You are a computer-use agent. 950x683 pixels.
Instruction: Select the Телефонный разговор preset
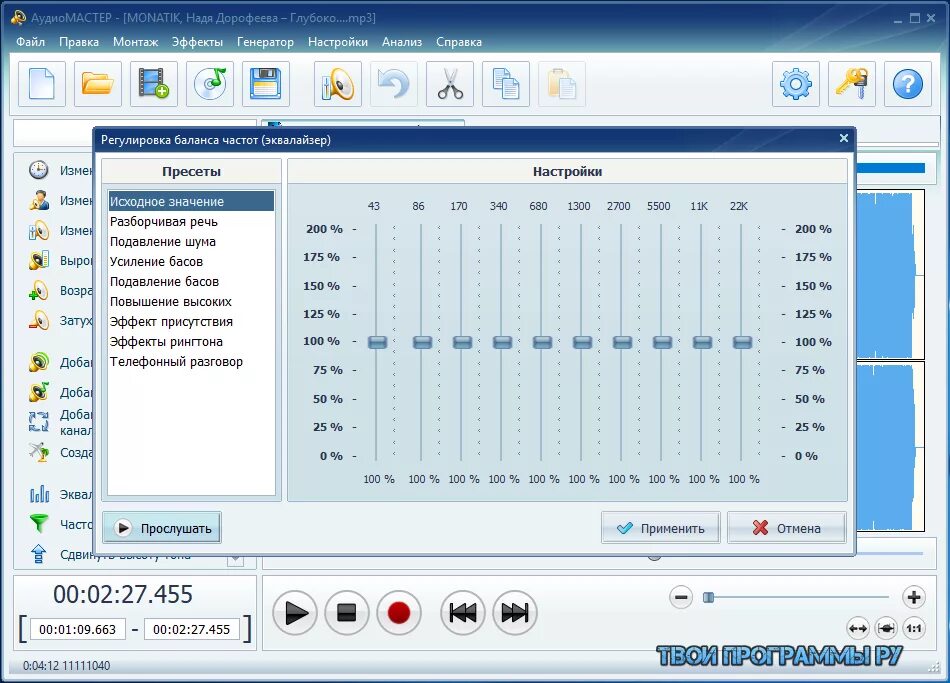click(x=191, y=361)
